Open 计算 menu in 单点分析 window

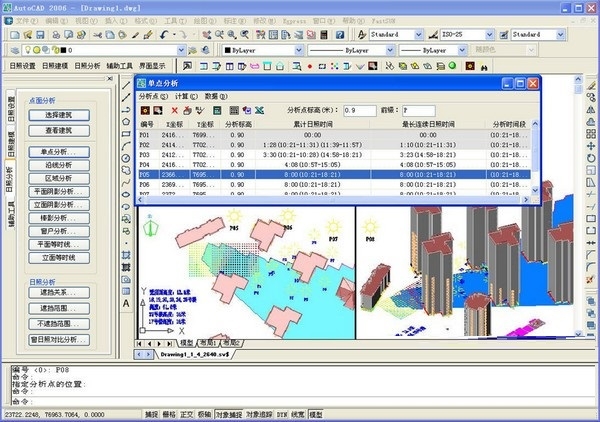click(186, 96)
